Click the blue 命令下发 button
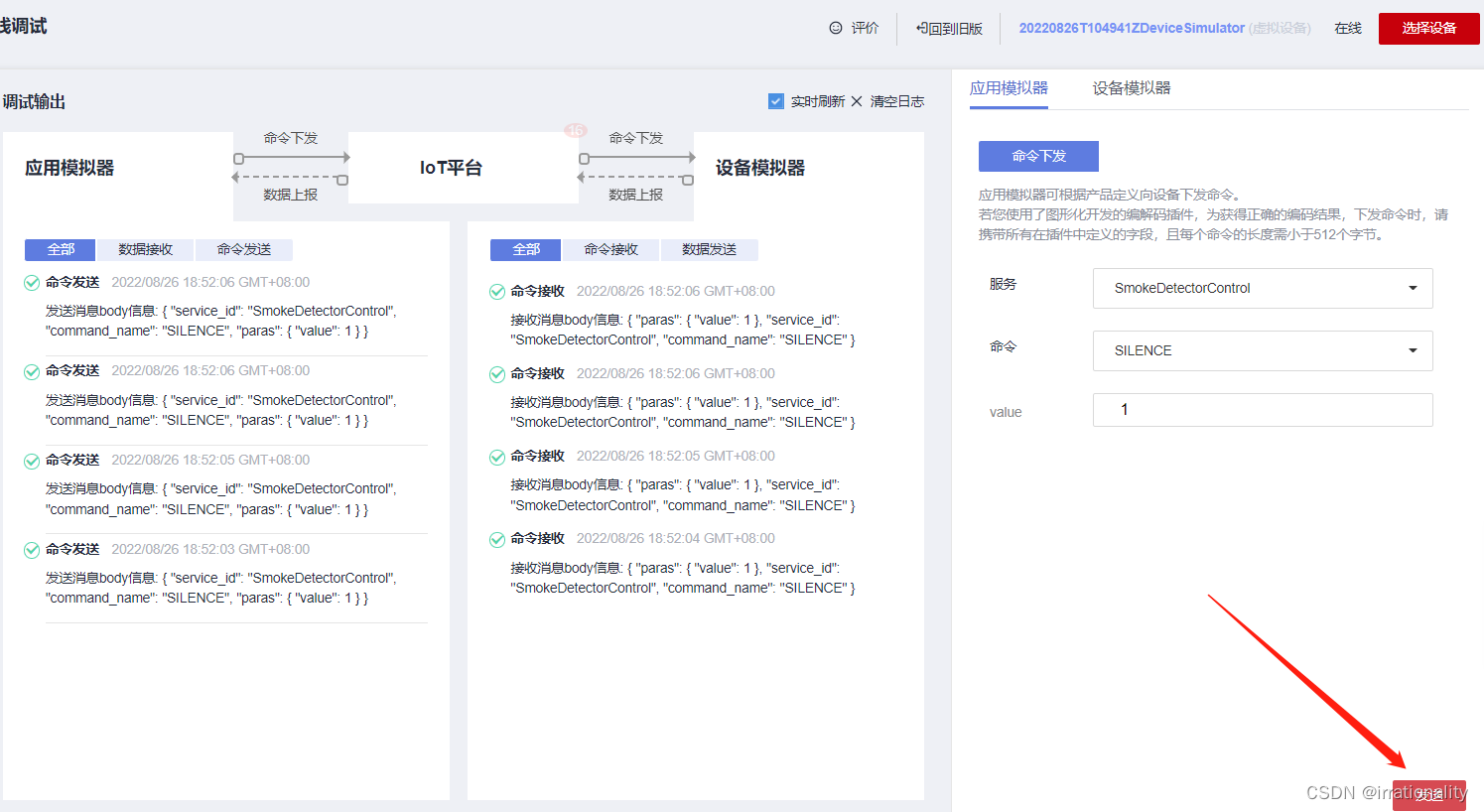Image resolution: width=1484 pixels, height=812 pixels. (1038, 156)
